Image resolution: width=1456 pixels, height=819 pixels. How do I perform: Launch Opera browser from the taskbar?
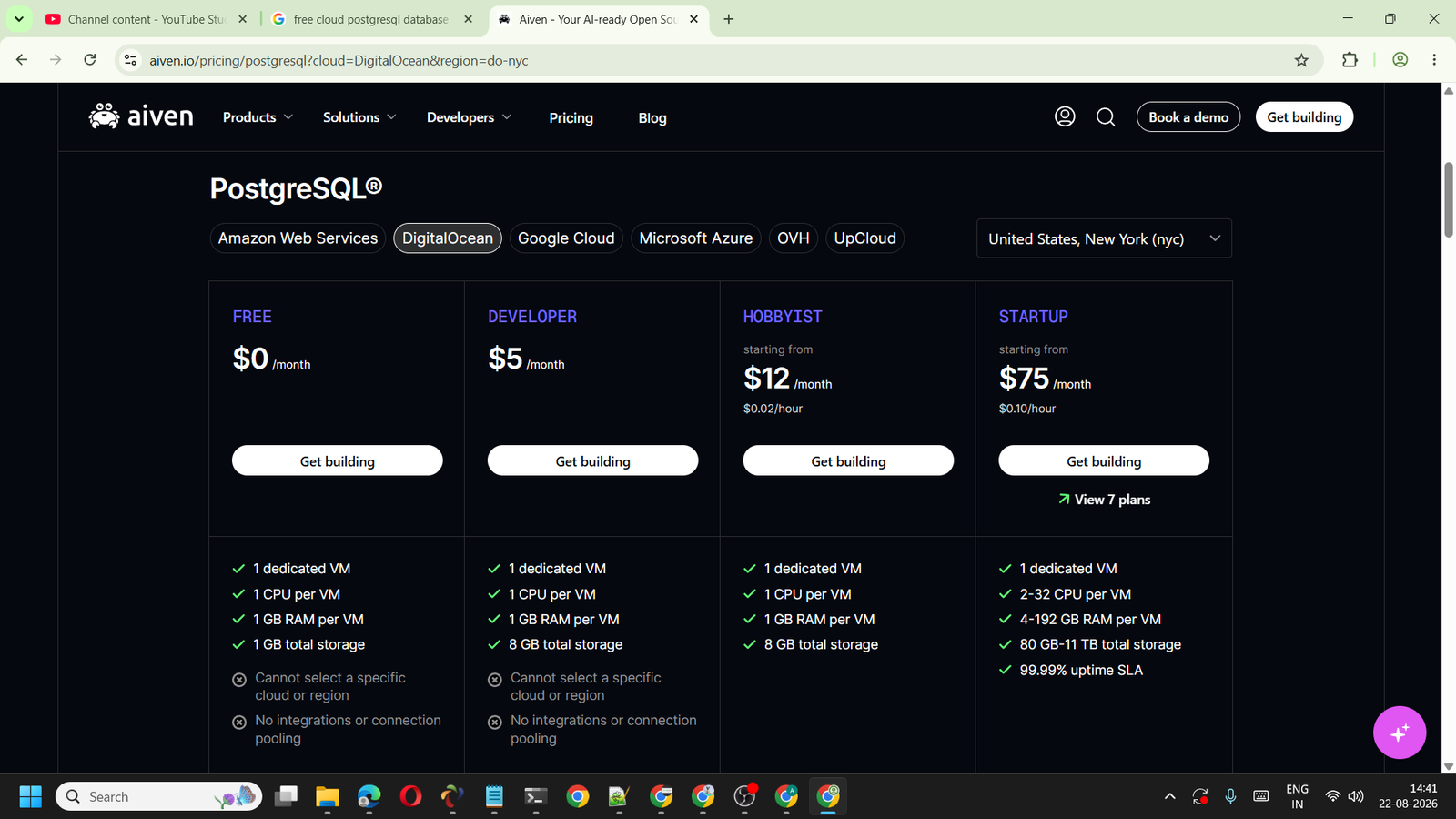coord(410,796)
